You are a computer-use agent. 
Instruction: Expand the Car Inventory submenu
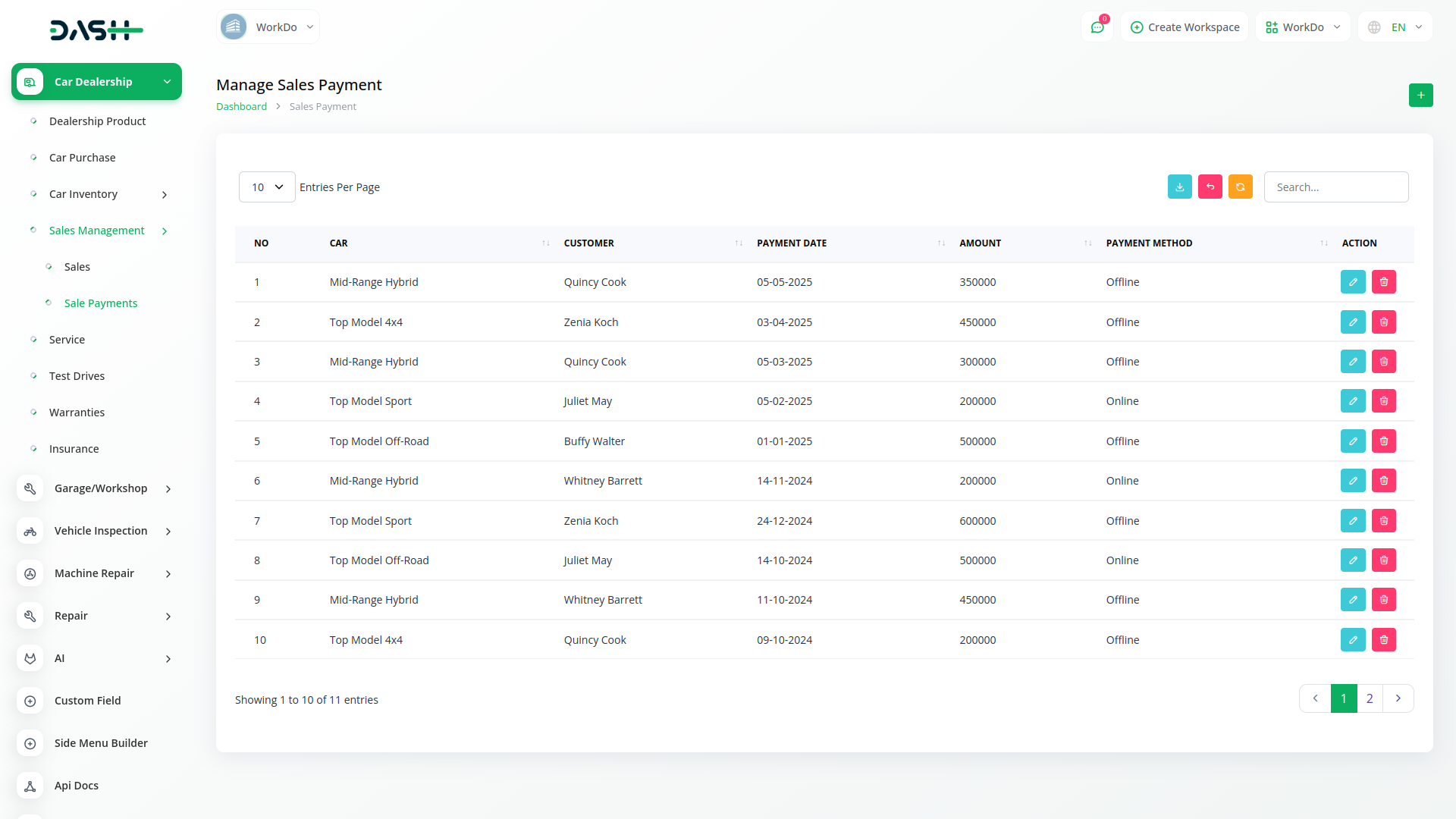165,195
